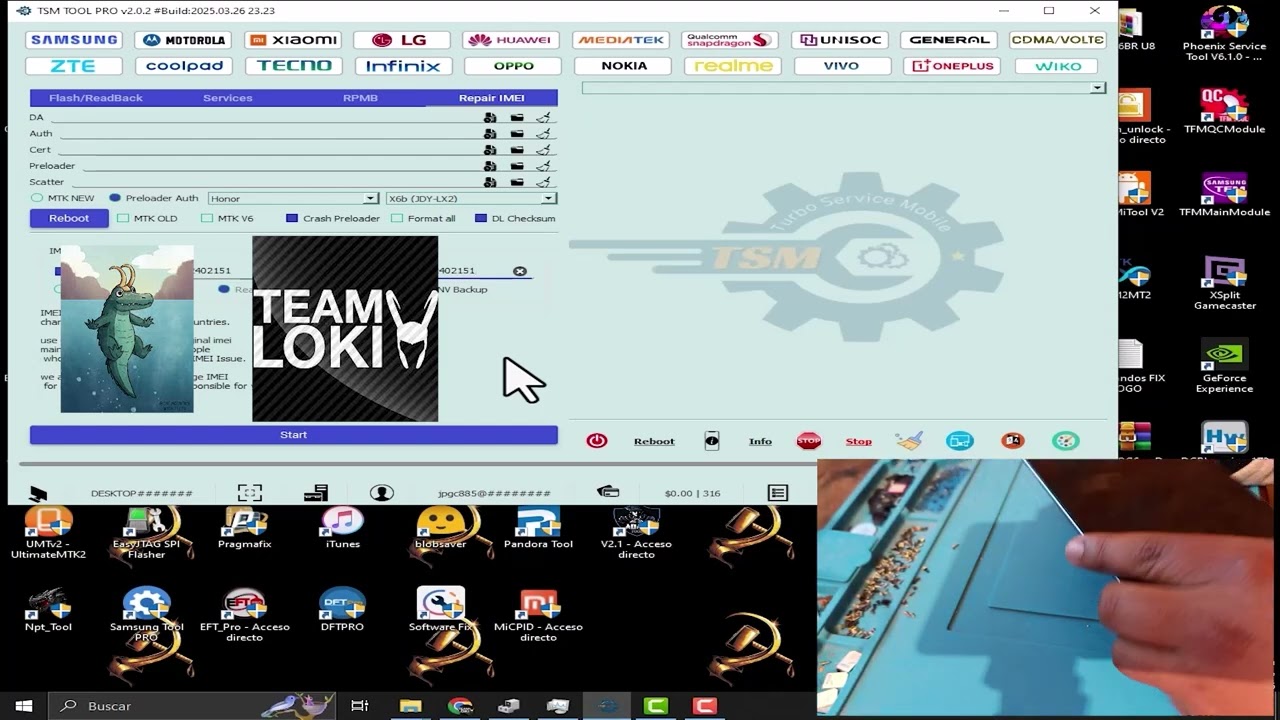The height and width of the screenshot is (720, 1280).
Task: Open iTunes desktop shortcut
Action: coord(342,529)
